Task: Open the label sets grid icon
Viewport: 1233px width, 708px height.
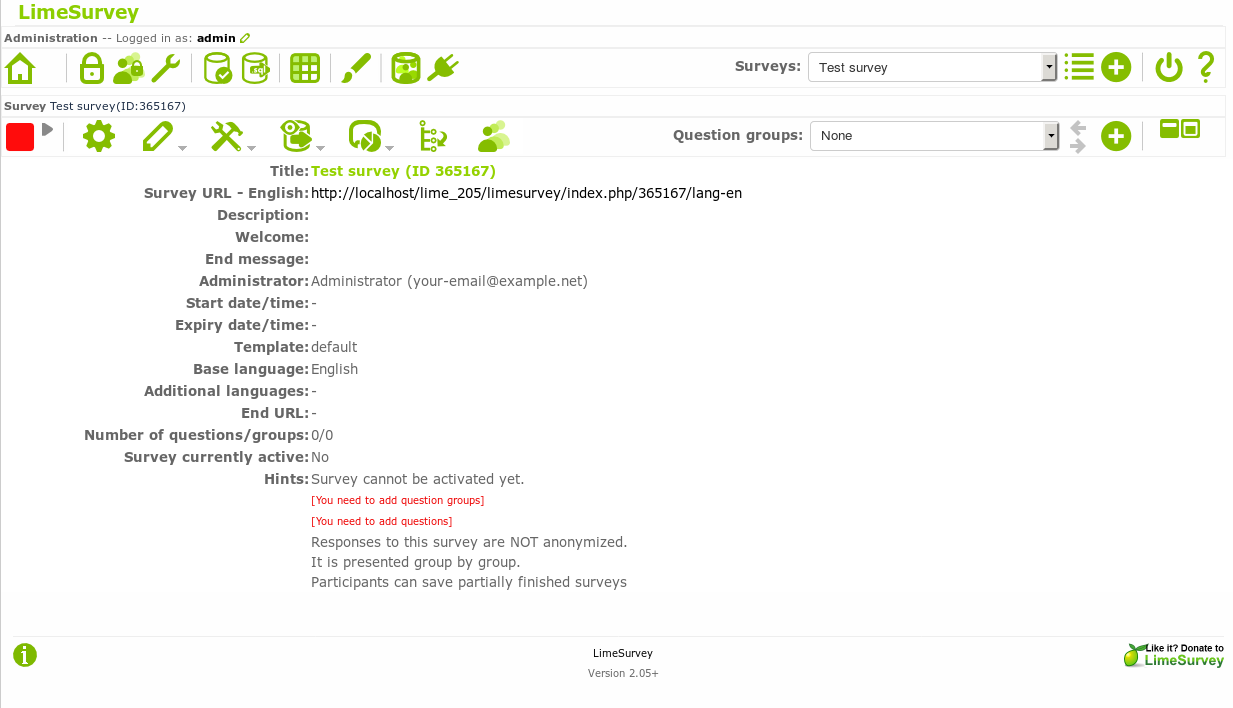Action: point(304,68)
